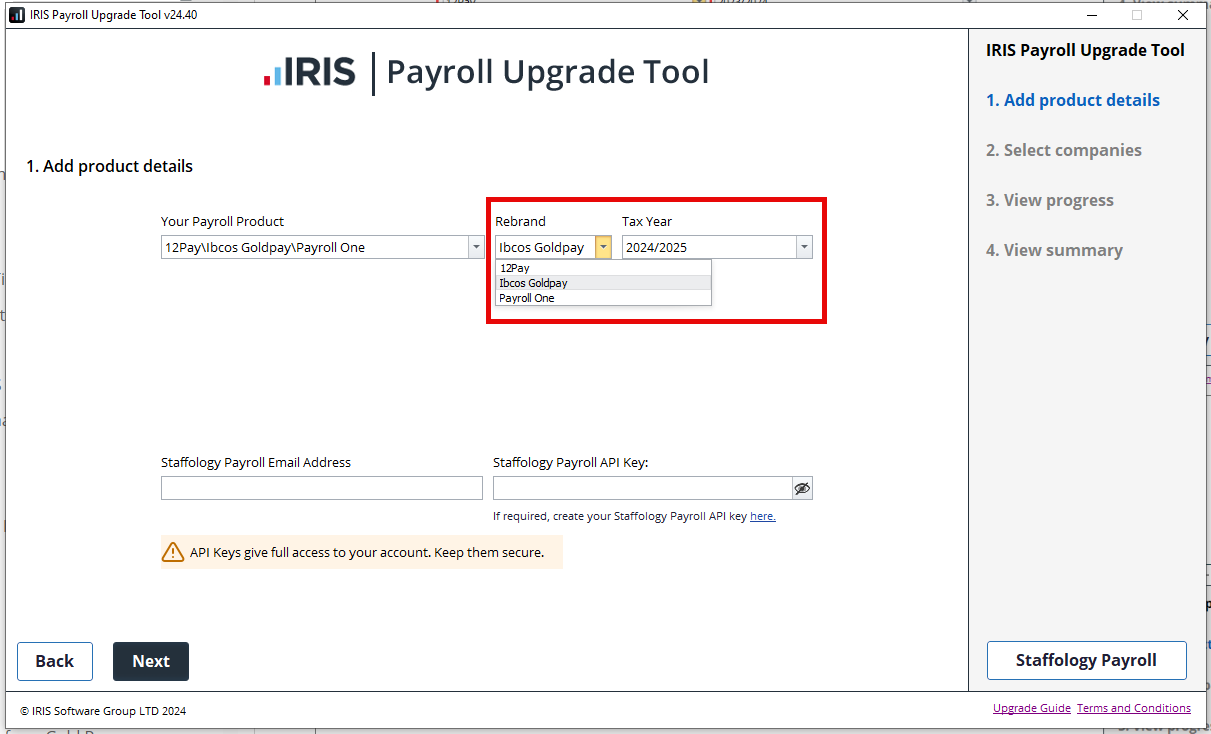Select step 2. Select companies in sidebar
The image size is (1211, 734).
[1064, 150]
